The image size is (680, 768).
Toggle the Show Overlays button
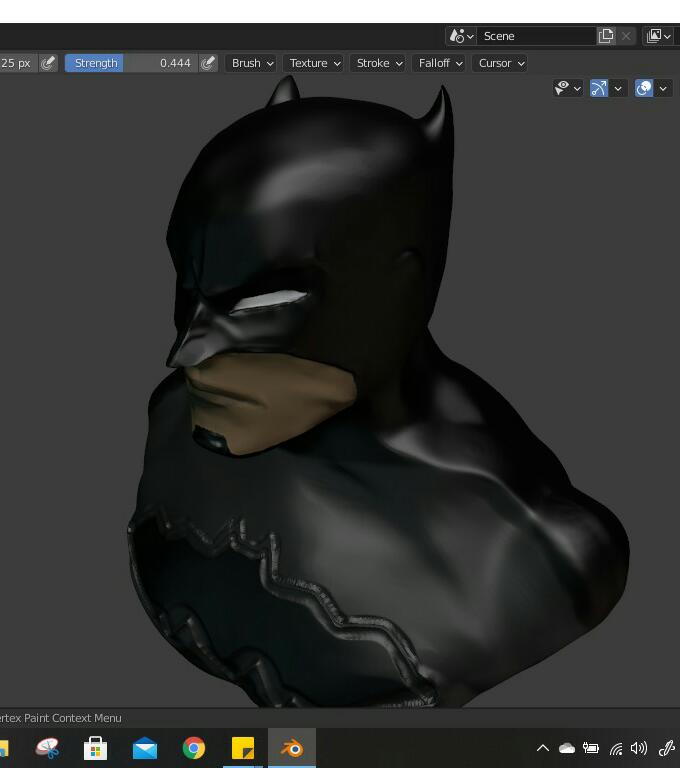coord(644,88)
